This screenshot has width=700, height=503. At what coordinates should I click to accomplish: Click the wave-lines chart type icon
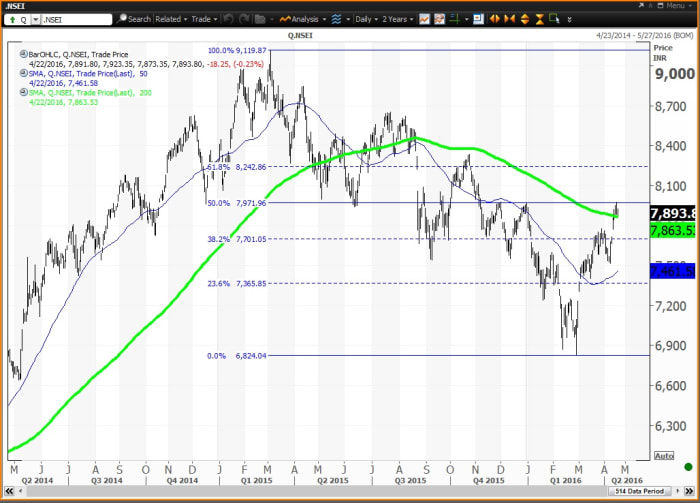coord(337,19)
